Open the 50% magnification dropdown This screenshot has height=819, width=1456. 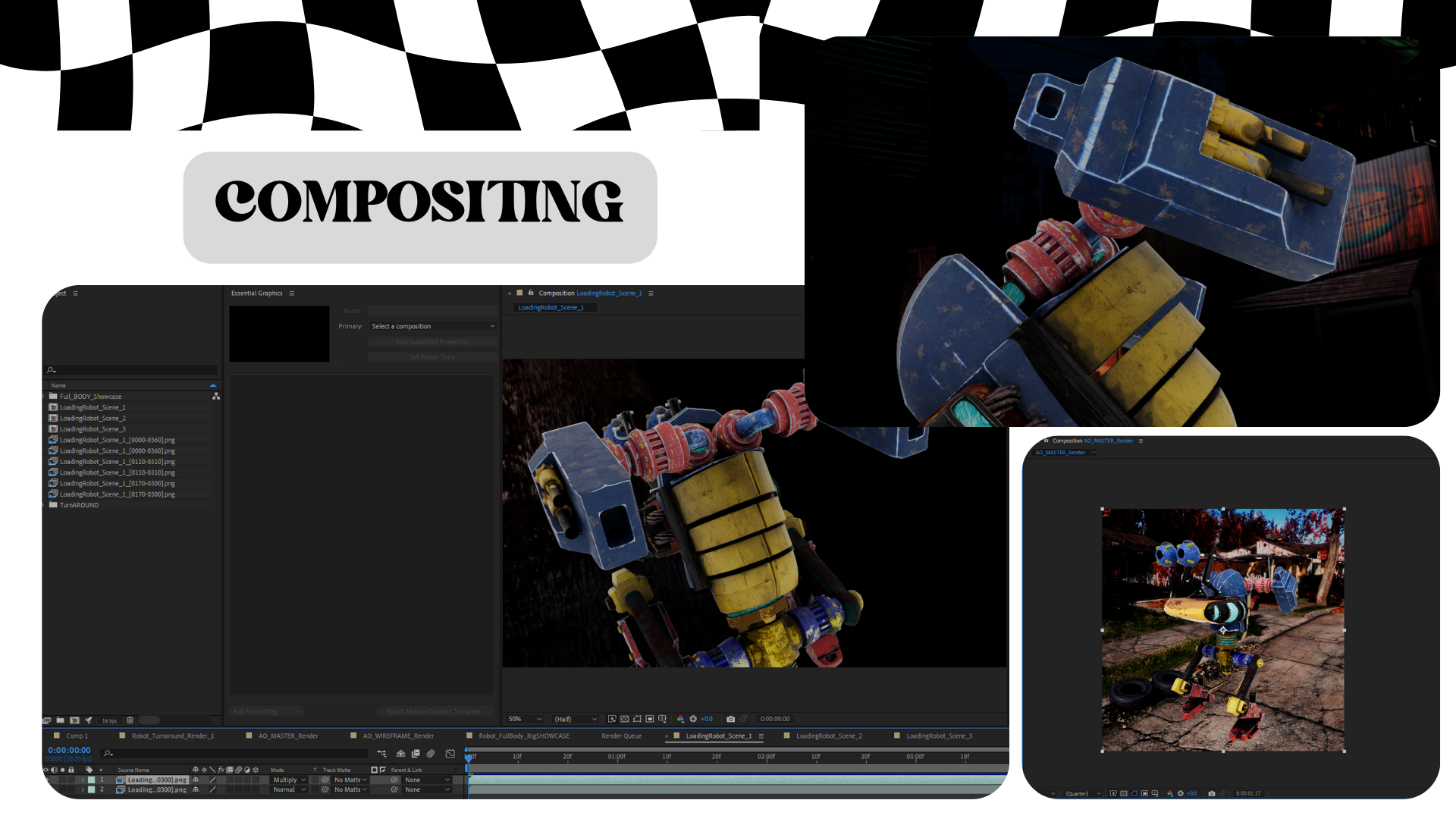pos(526,719)
